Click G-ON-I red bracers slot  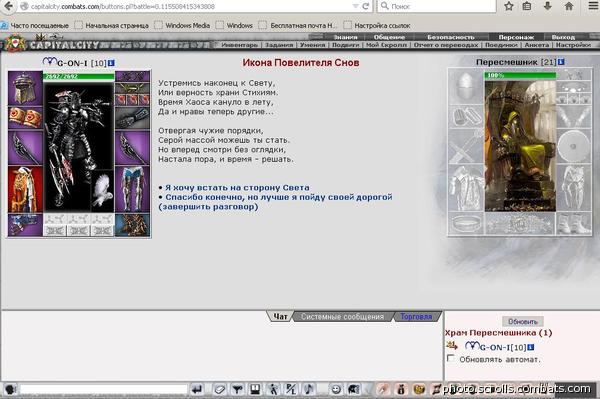tap(25, 118)
